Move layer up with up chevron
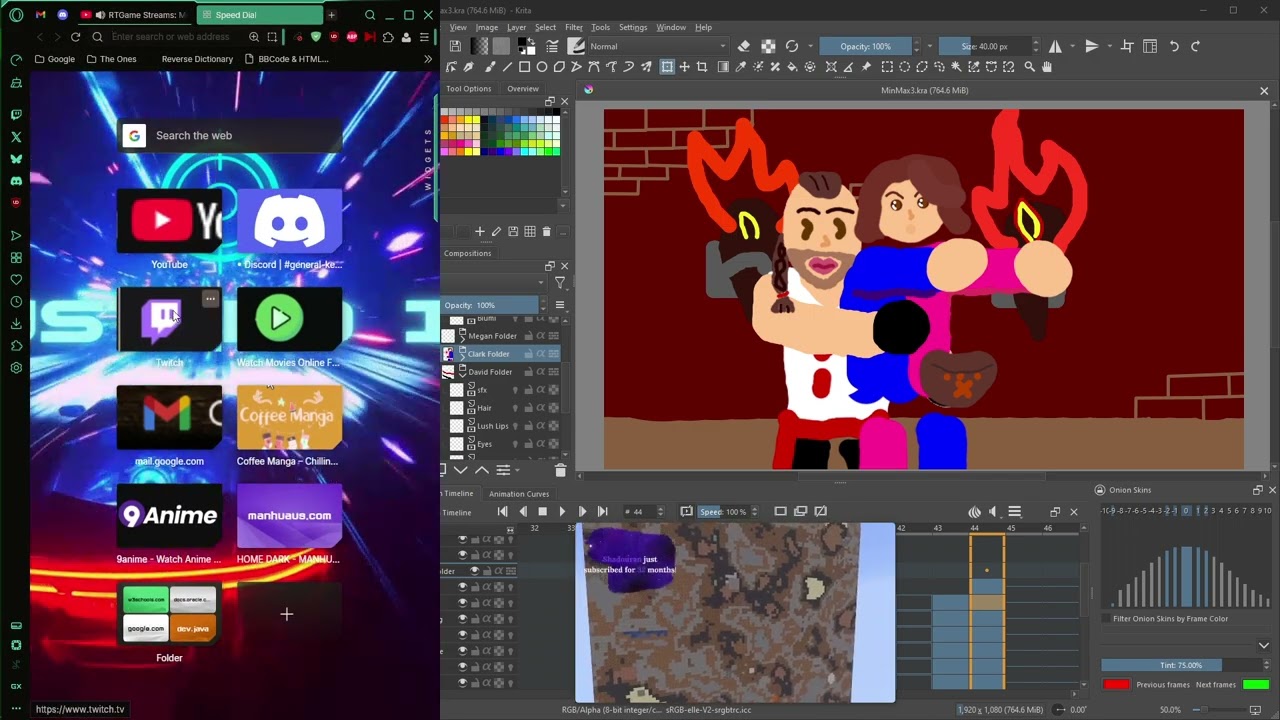Image resolution: width=1280 pixels, height=720 pixels. (482, 470)
